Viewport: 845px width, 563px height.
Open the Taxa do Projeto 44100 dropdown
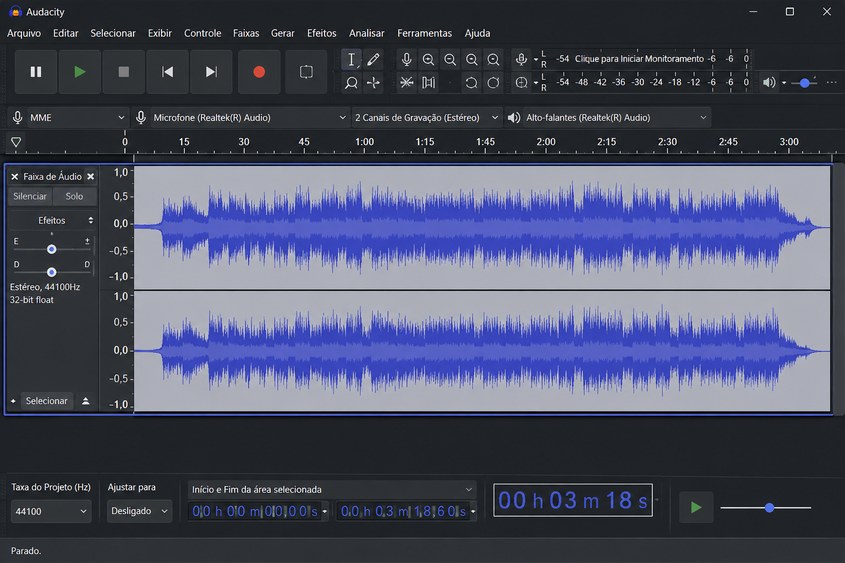[x=51, y=511]
